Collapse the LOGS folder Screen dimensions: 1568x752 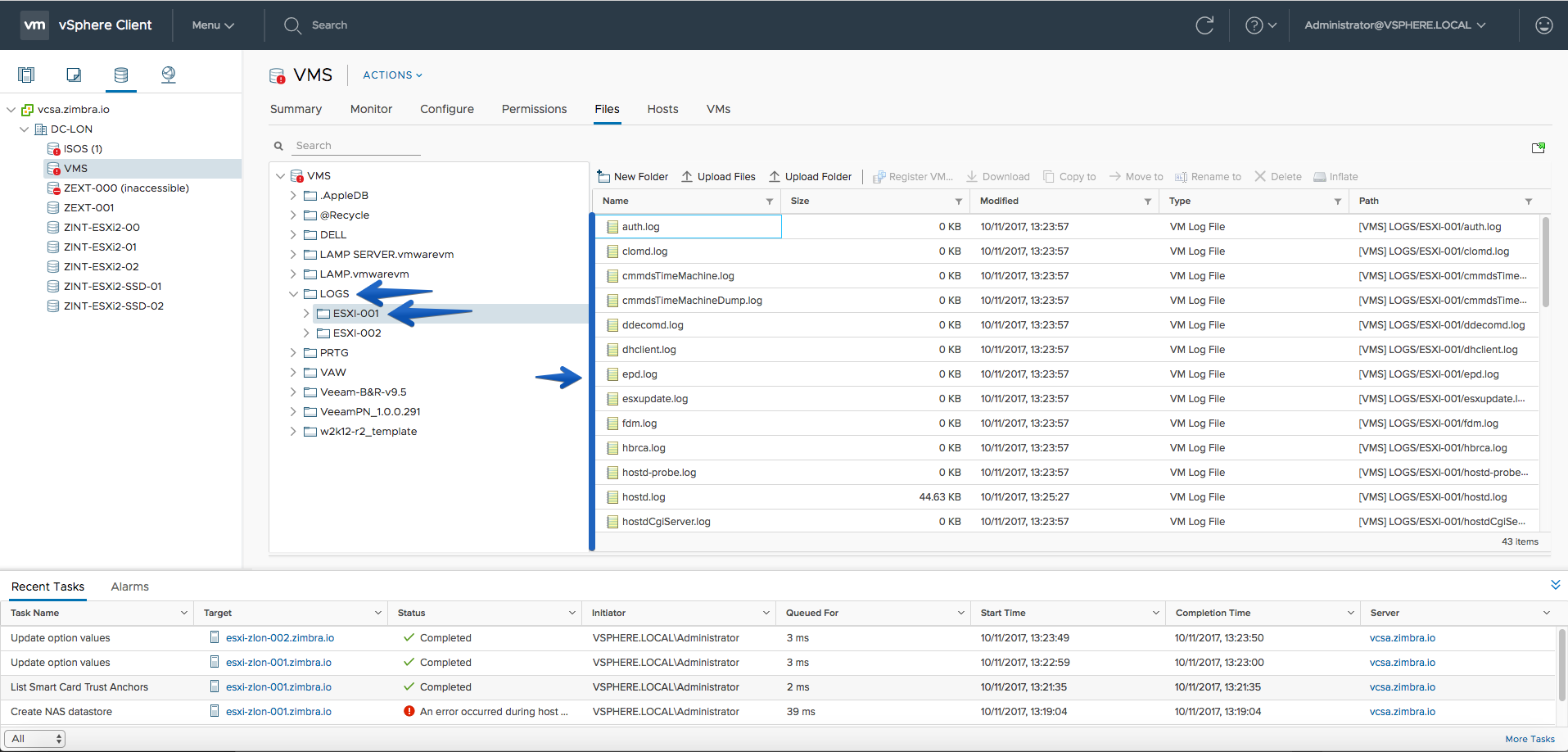pyautogui.click(x=293, y=294)
